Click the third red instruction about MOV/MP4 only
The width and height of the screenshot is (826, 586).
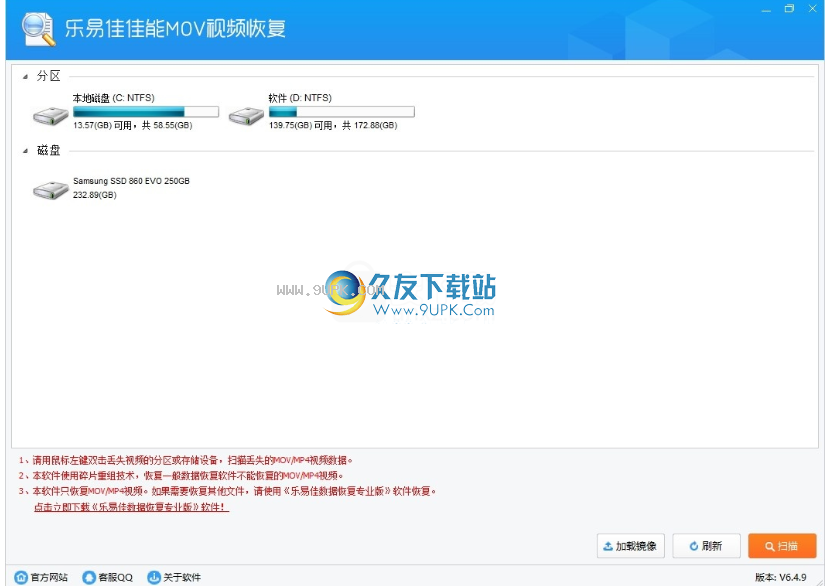click(x=228, y=491)
